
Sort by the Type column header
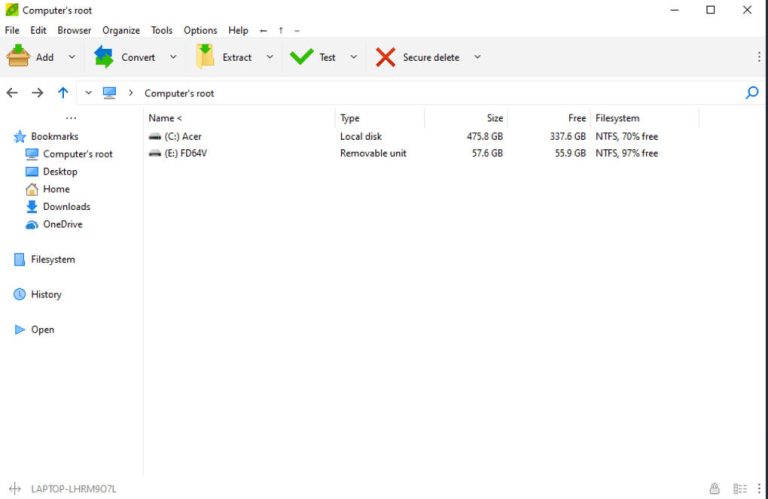(x=350, y=118)
